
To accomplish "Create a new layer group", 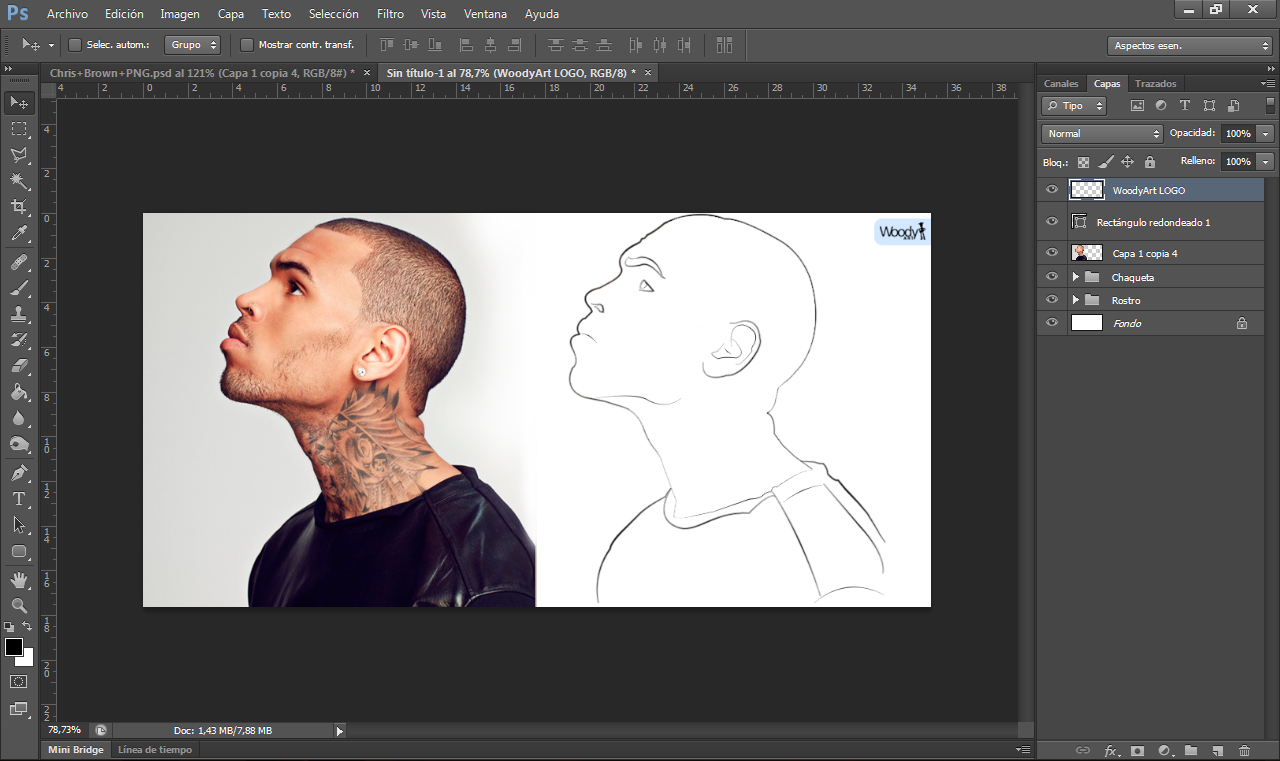I will (1191, 750).
